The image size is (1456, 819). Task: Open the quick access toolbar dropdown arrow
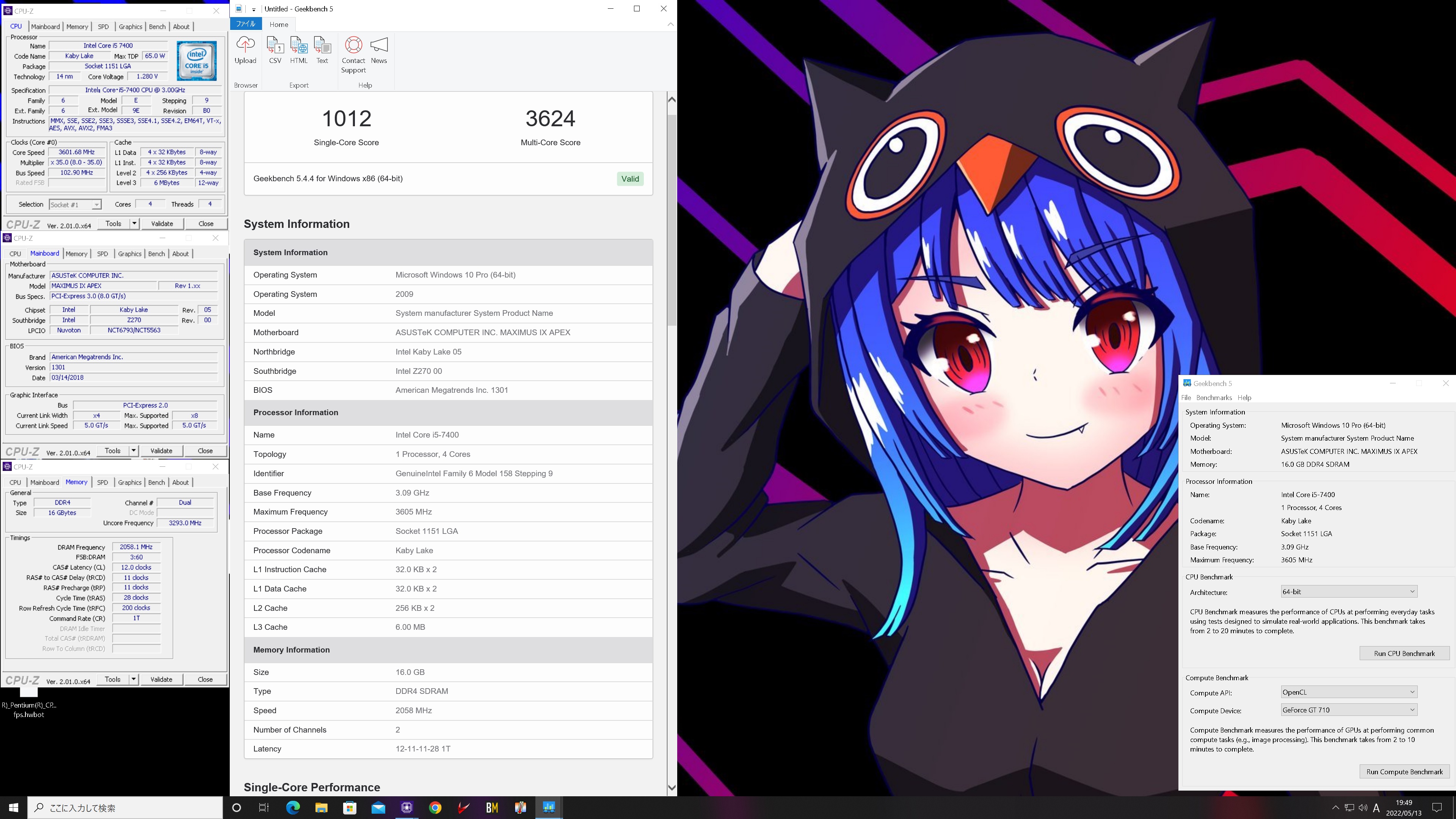click(254, 9)
